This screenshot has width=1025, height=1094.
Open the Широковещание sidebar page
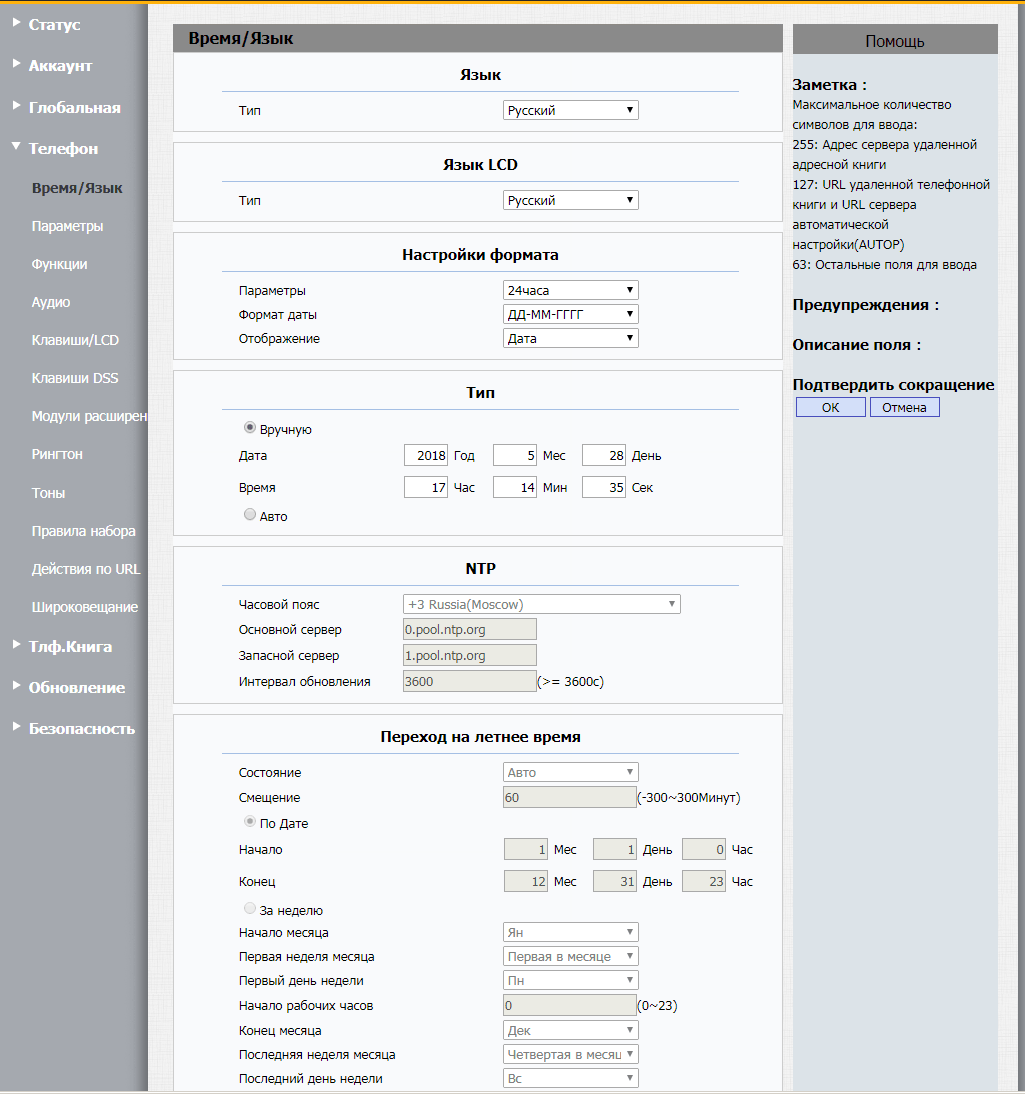[84, 607]
